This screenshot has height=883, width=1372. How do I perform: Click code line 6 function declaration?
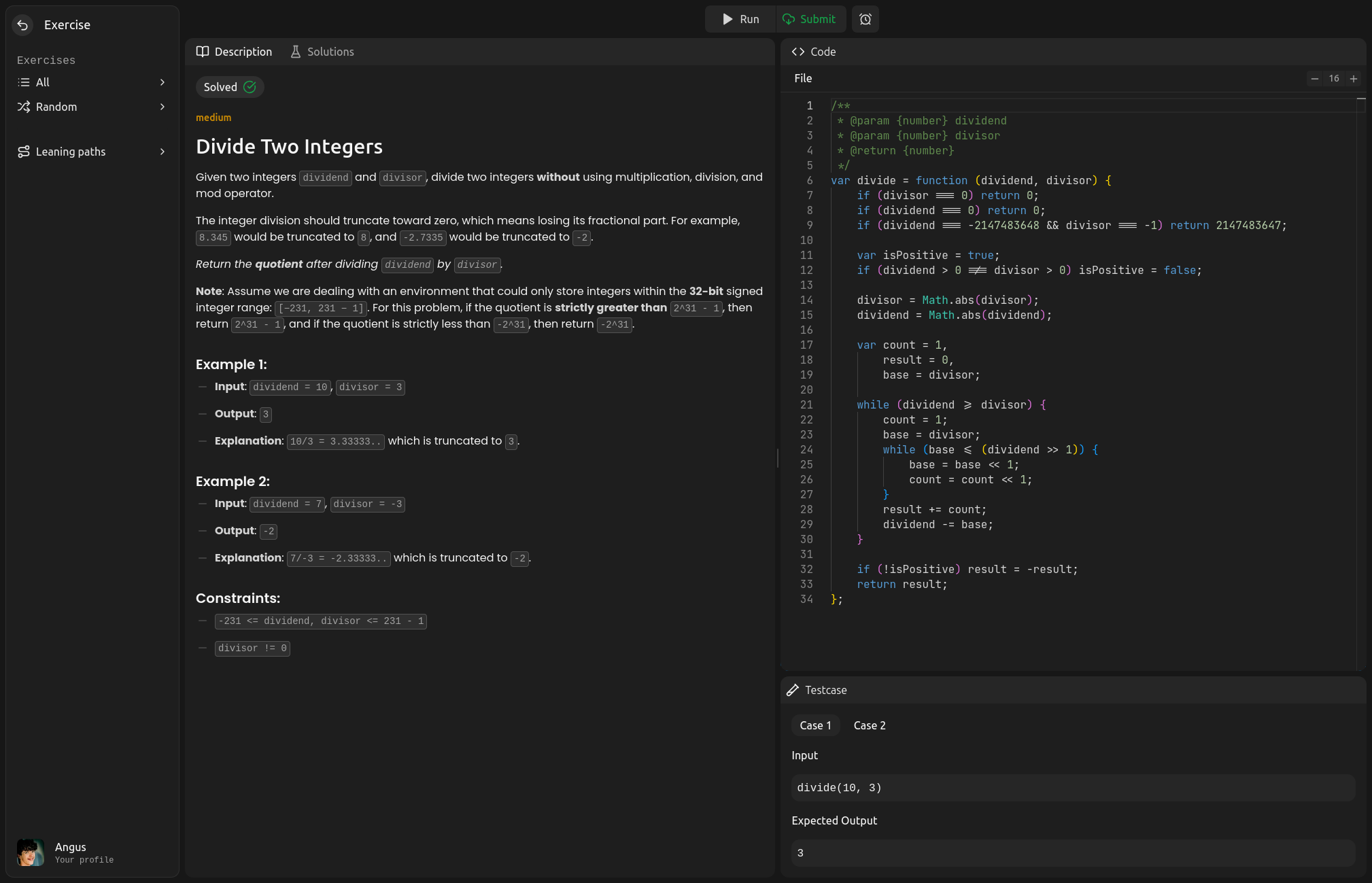[x=971, y=181]
